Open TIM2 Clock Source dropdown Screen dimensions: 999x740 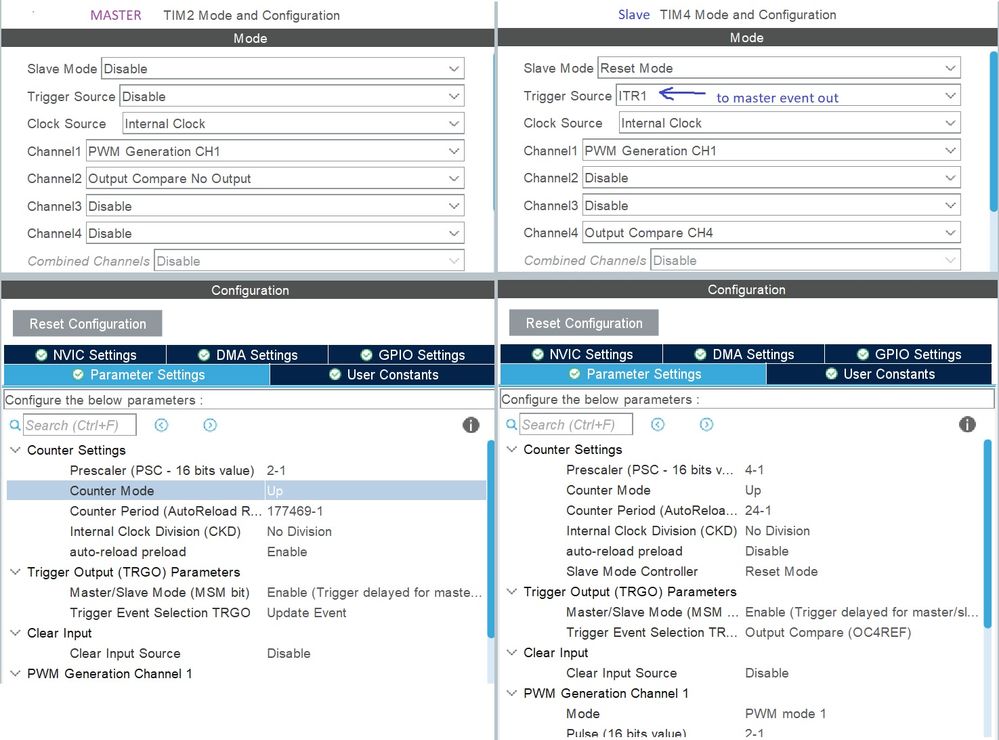293,124
